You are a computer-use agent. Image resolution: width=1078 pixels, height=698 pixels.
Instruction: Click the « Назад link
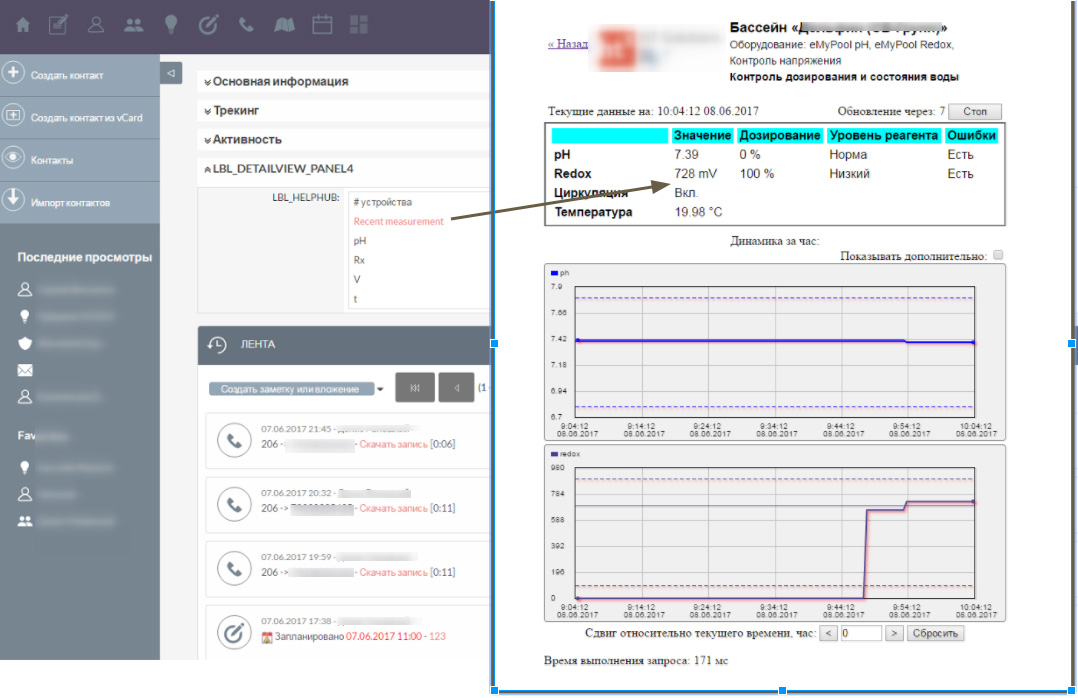click(568, 44)
